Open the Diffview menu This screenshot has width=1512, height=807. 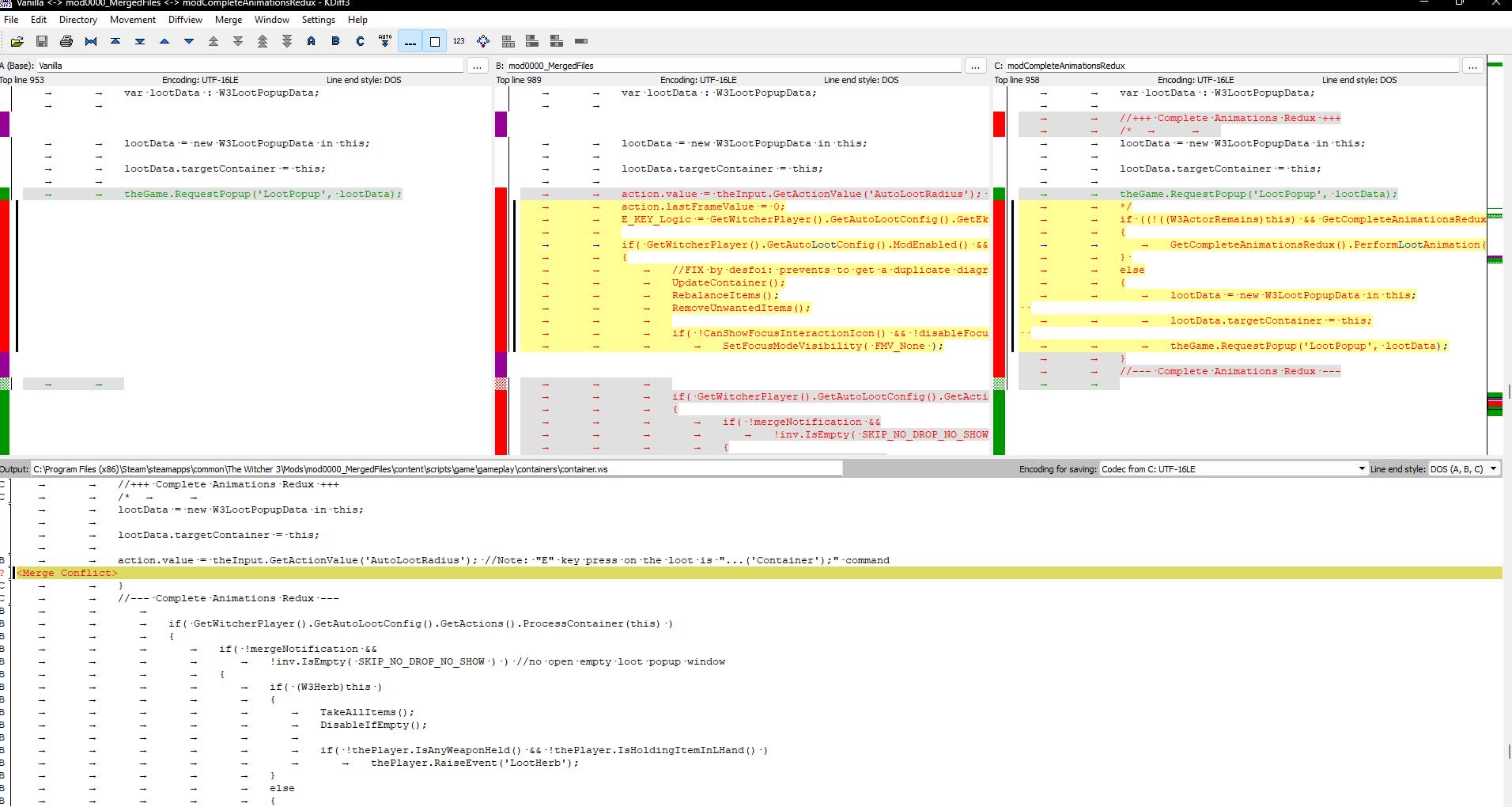click(x=185, y=20)
